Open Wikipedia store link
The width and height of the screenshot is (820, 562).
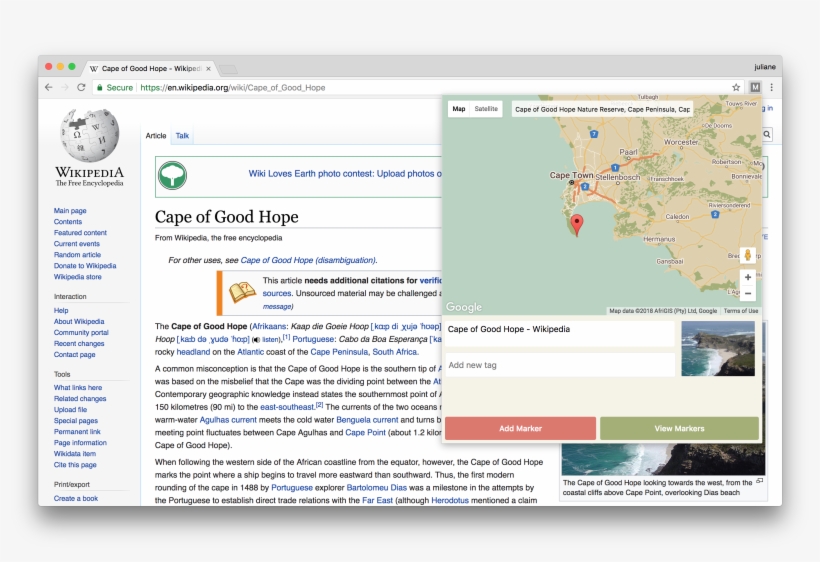click(x=77, y=277)
